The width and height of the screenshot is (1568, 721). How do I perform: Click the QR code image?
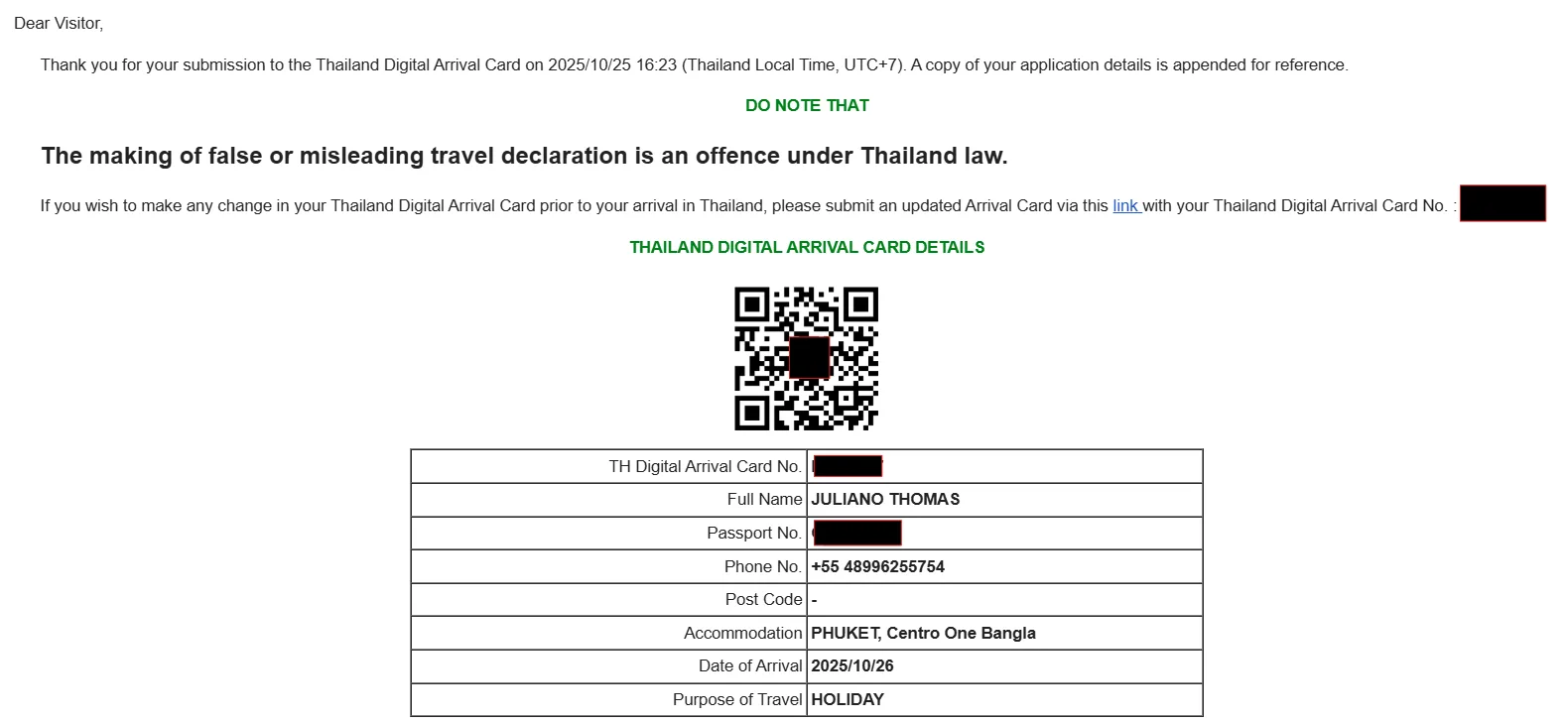point(806,358)
